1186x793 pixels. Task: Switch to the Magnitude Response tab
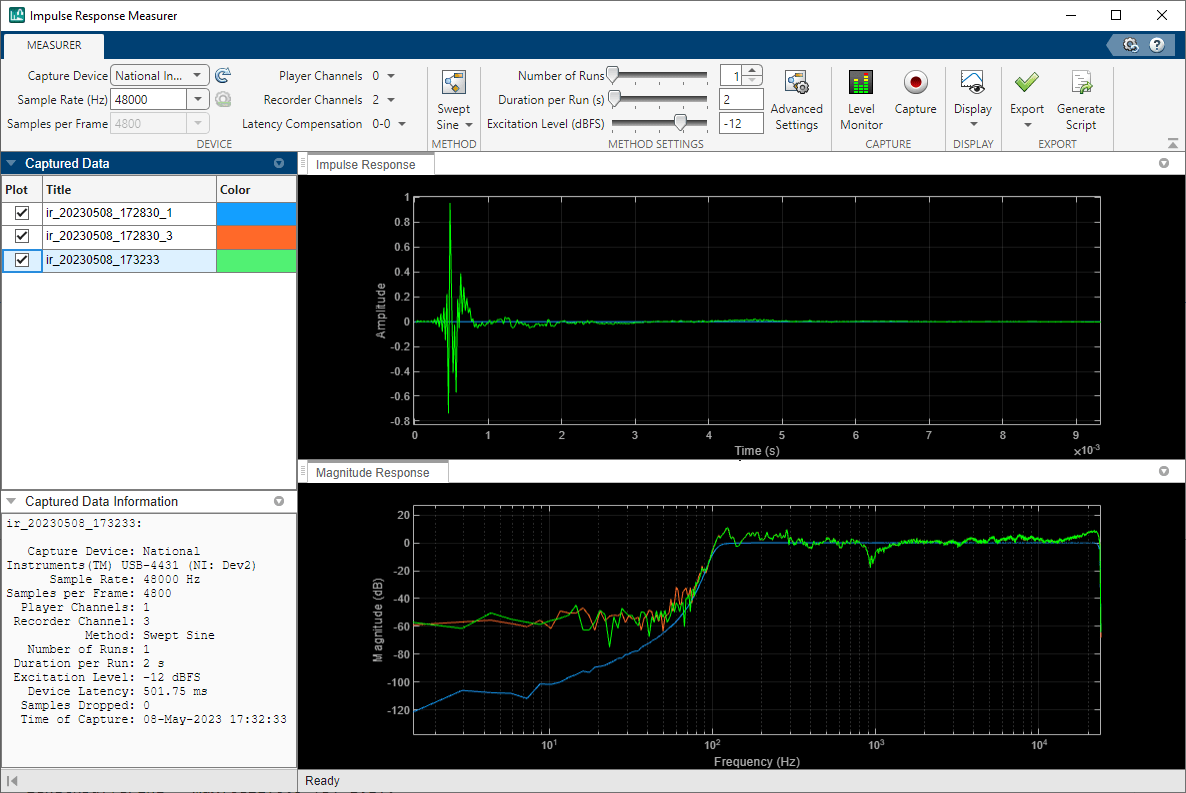point(375,470)
